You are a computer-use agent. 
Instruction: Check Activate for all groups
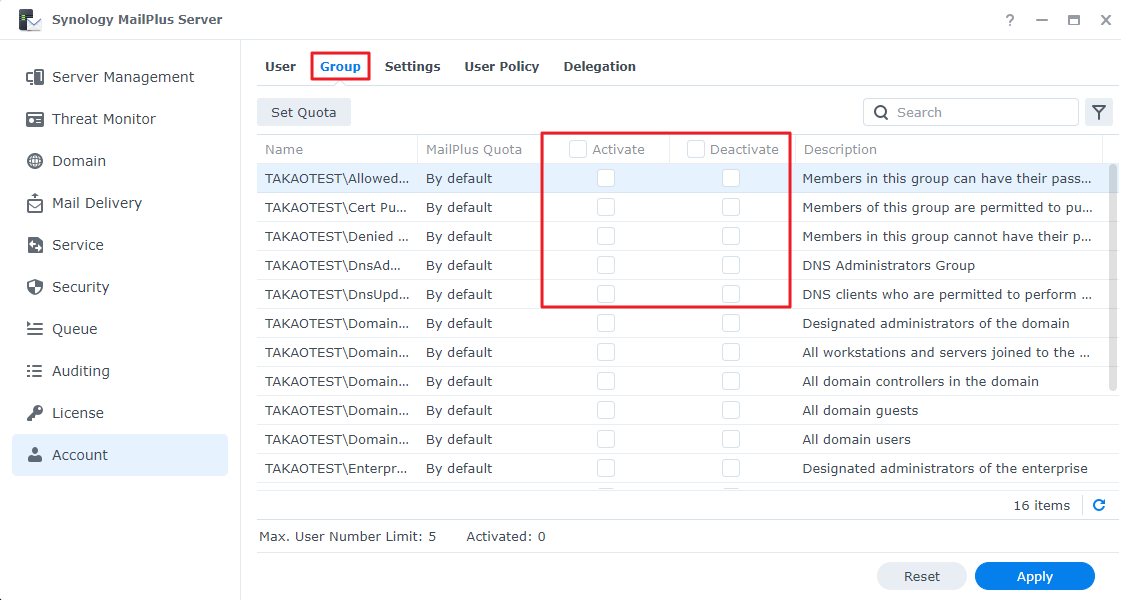[577, 148]
